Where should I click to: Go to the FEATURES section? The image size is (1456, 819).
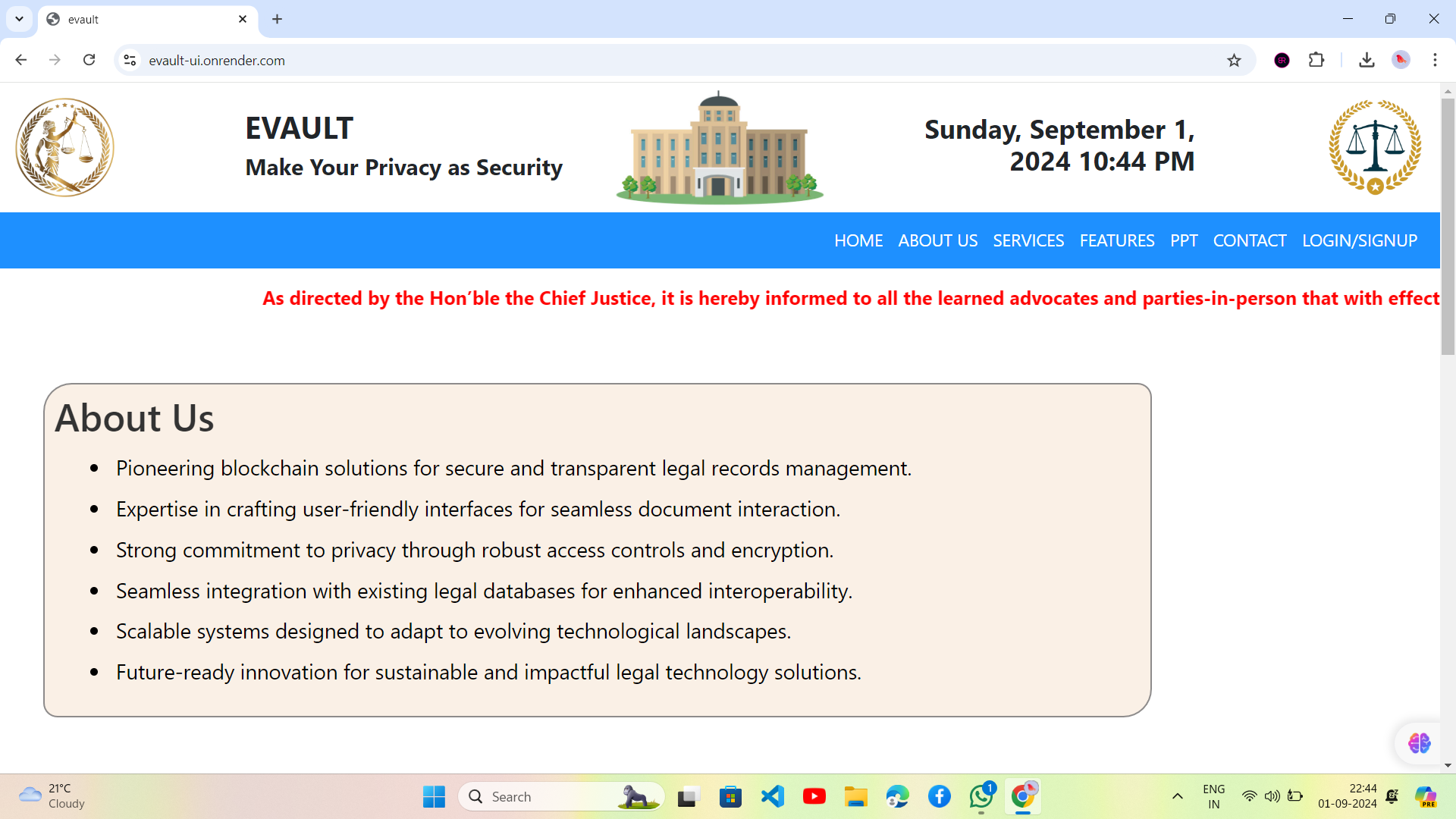click(1117, 240)
